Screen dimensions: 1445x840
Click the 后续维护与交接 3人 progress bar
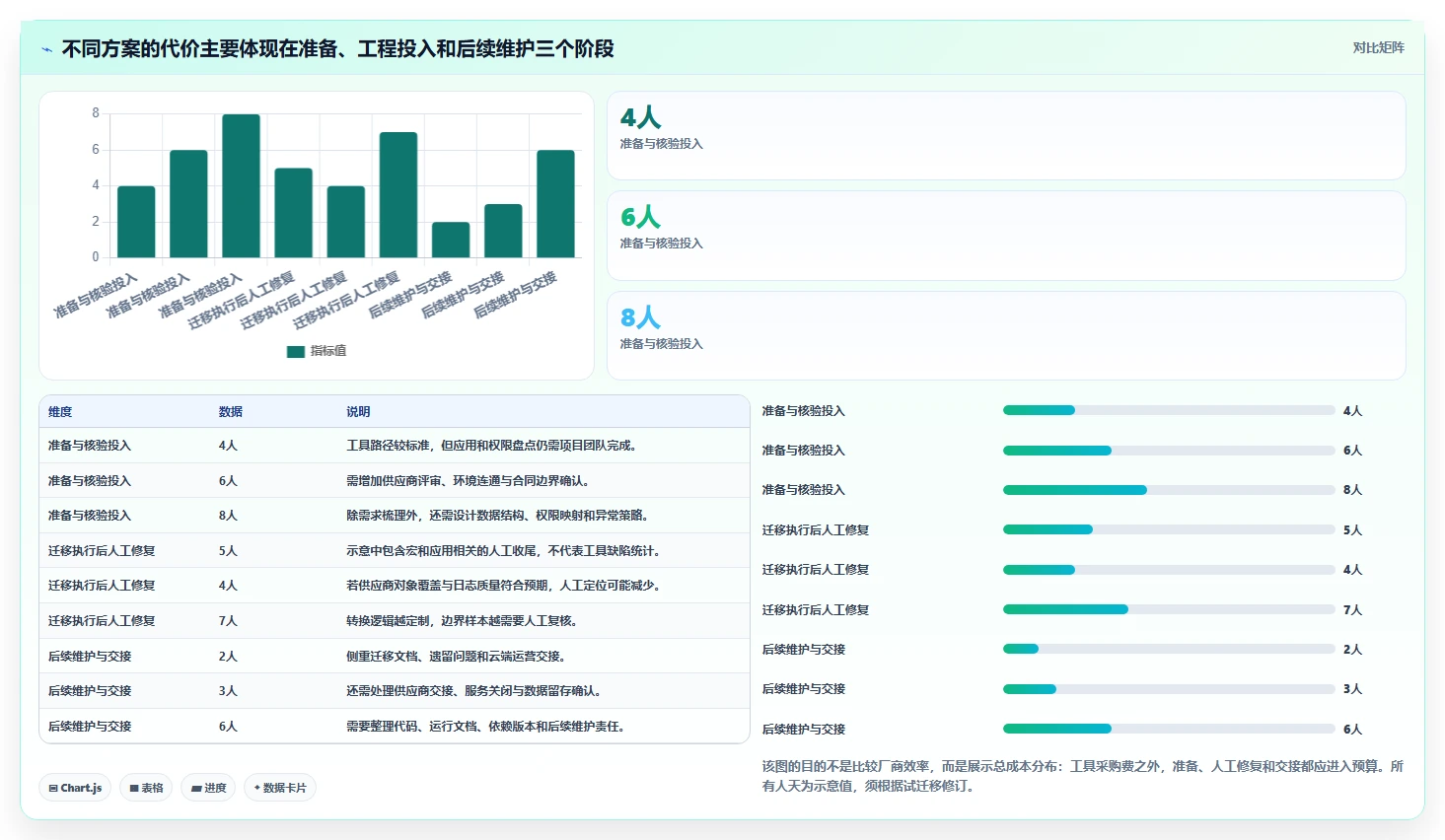1169,689
